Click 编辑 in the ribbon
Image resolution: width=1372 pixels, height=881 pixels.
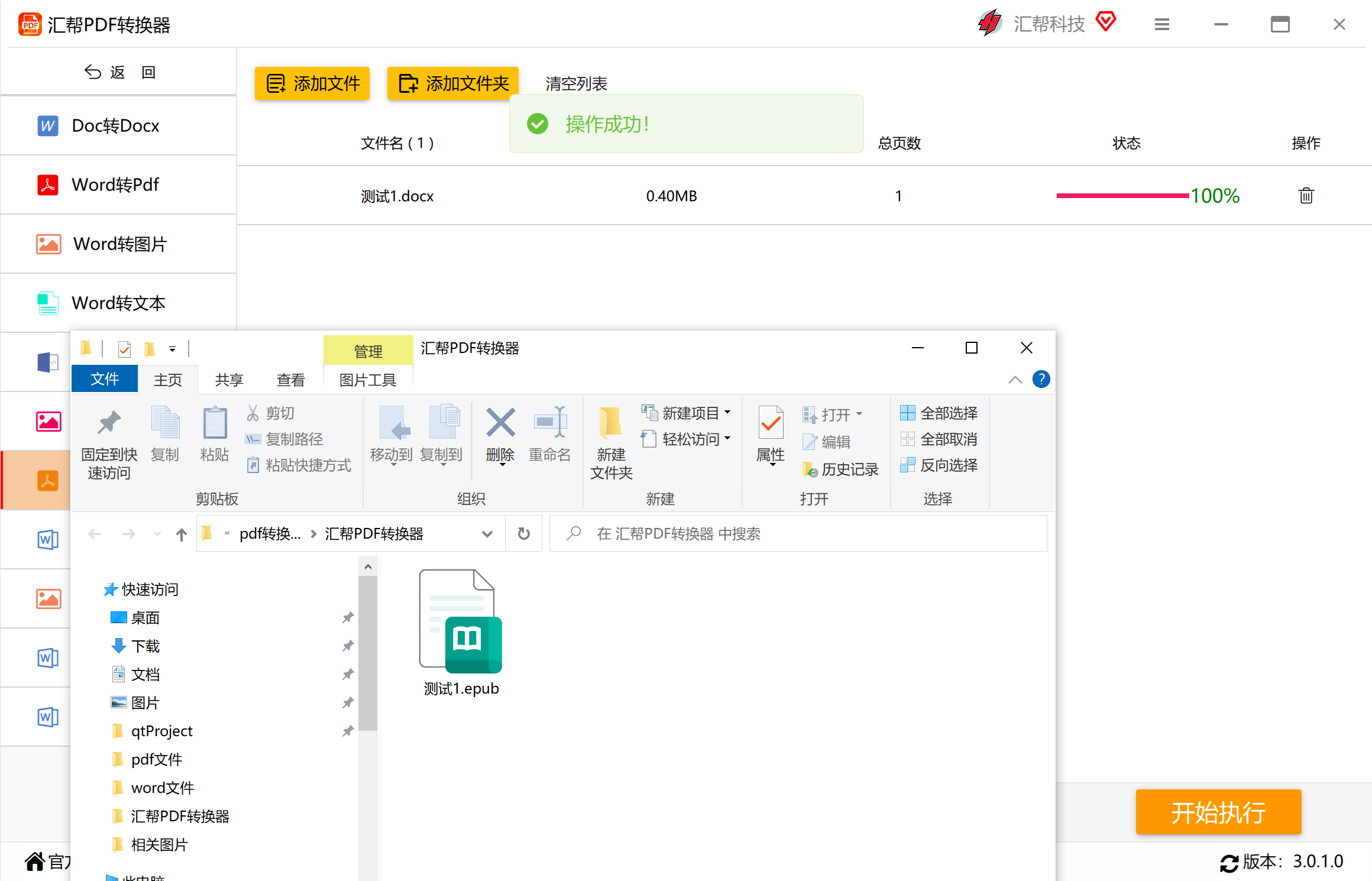click(826, 442)
